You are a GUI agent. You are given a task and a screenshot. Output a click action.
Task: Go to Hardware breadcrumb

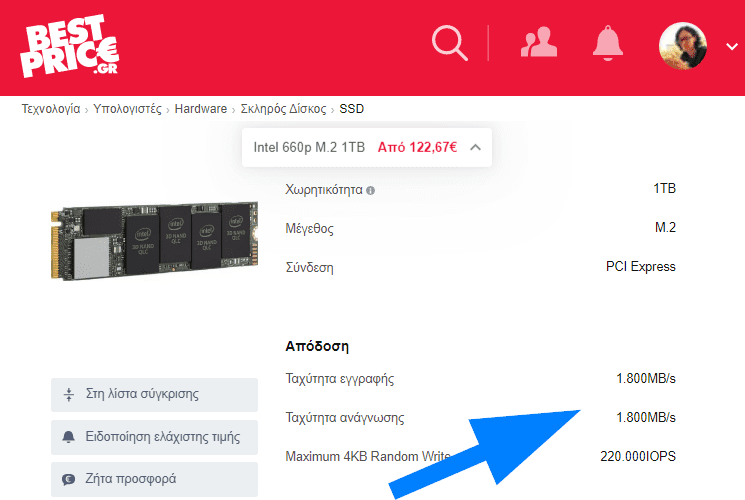(x=201, y=109)
